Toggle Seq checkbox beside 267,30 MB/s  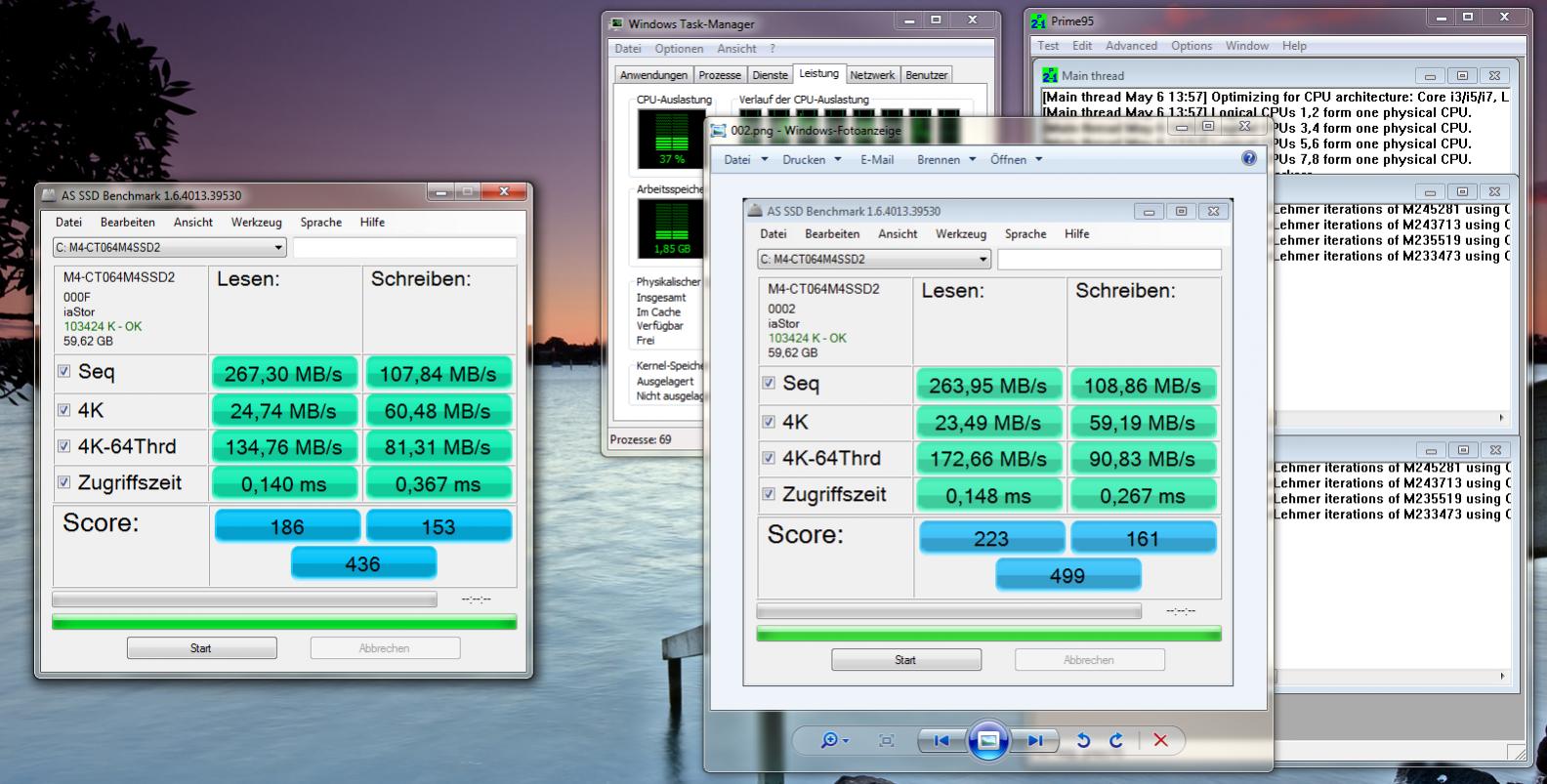point(64,371)
